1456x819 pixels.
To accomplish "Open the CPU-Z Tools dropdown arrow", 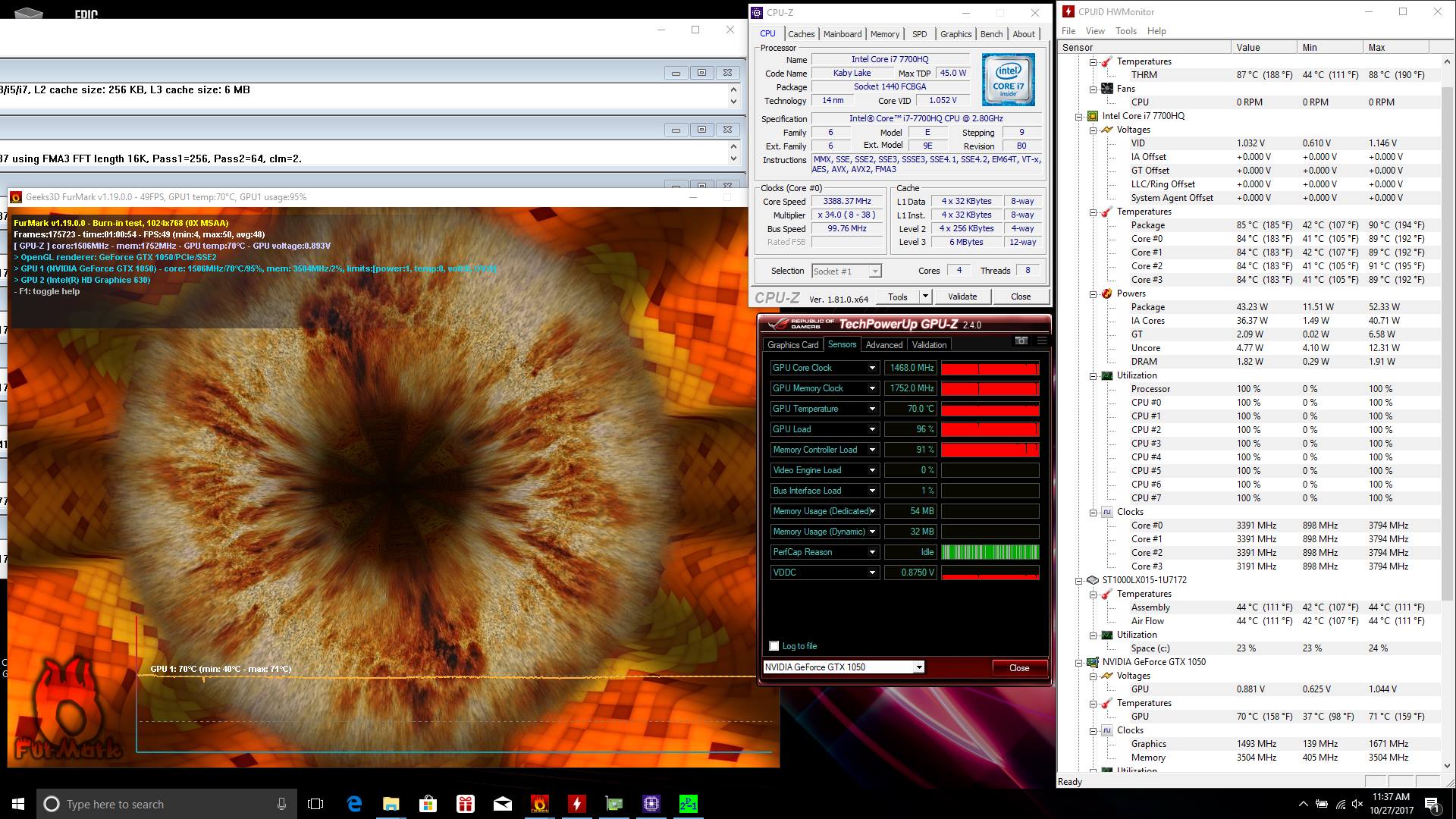I will point(925,297).
